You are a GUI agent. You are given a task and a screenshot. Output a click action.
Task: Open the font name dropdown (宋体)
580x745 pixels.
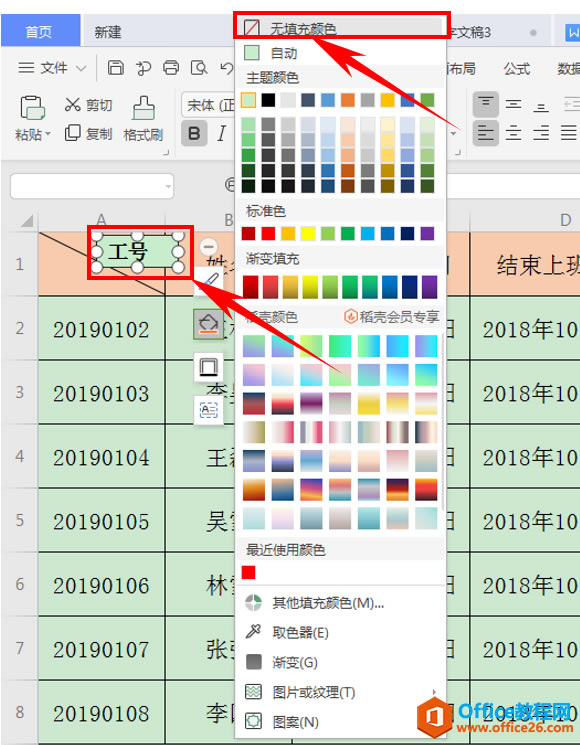click(x=208, y=105)
